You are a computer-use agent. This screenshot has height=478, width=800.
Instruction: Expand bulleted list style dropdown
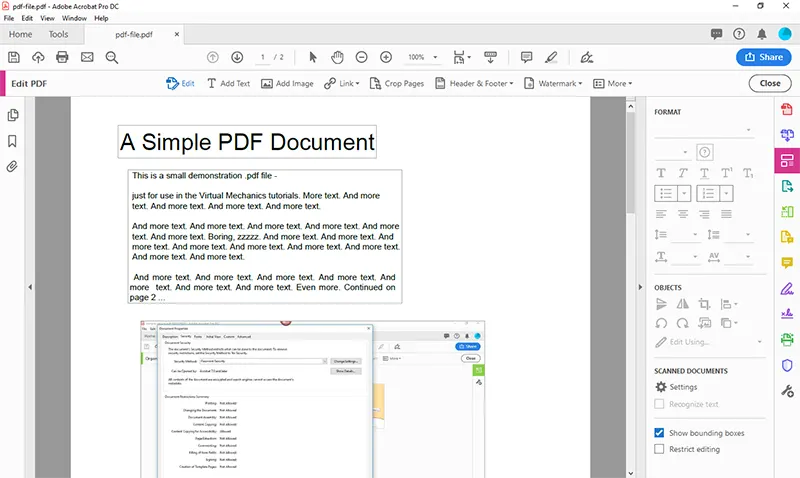(x=684, y=193)
